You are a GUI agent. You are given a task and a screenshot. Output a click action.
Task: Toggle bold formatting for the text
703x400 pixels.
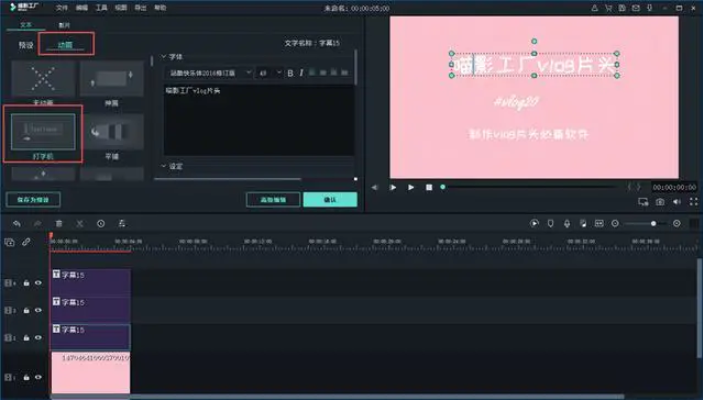pyautogui.click(x=291, y=73)
